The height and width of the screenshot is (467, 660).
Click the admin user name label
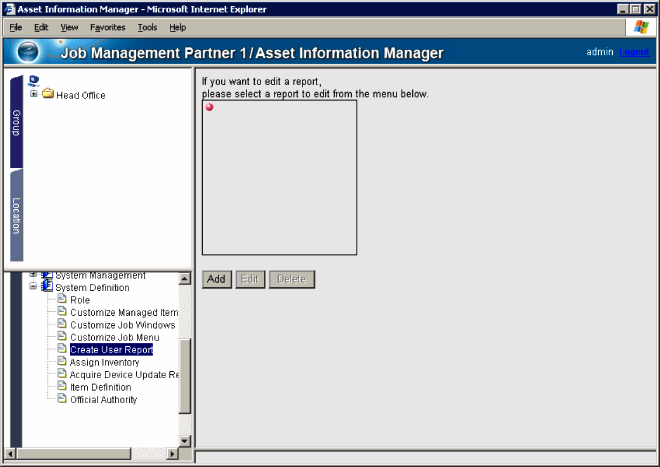[600, 52]
